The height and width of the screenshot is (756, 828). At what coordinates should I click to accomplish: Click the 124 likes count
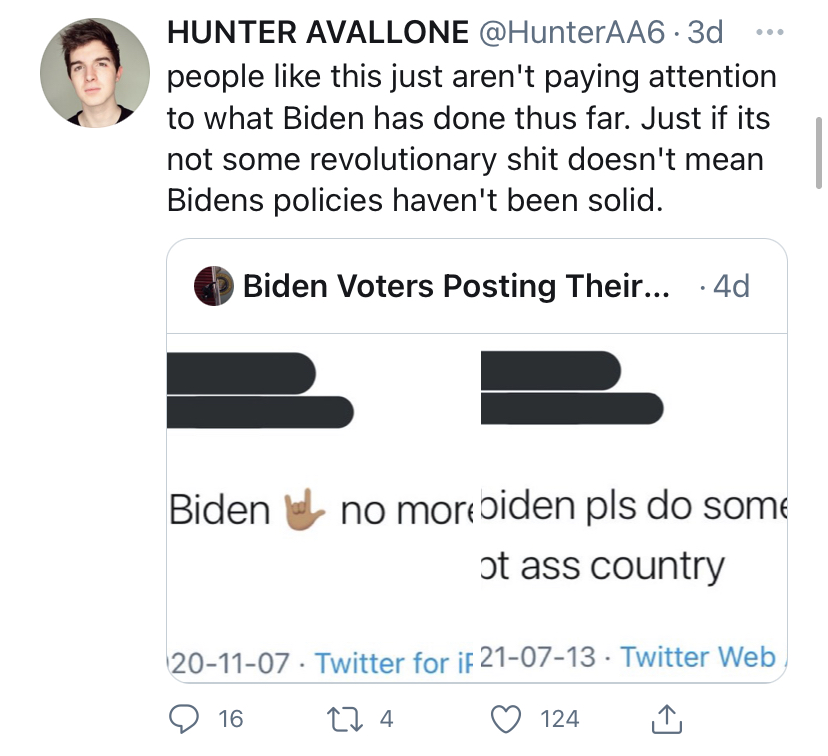(560, 720)
